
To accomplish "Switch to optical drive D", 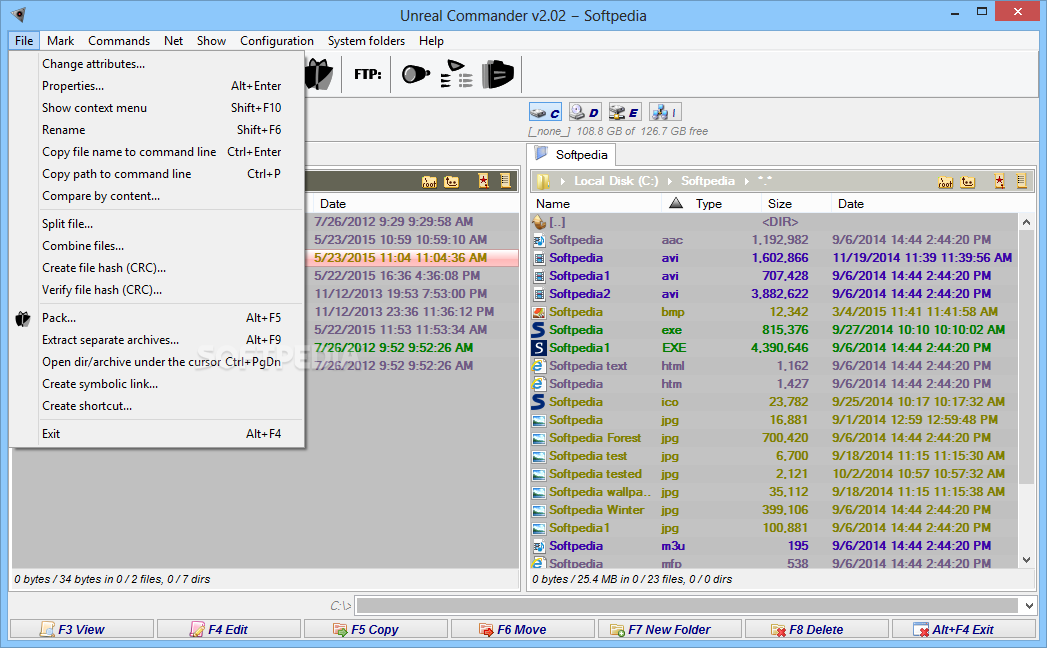I will click(585, 112).
